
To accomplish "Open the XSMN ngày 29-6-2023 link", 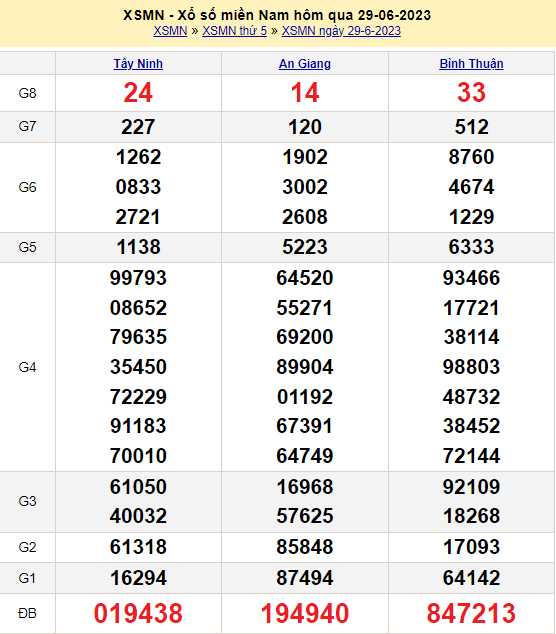I will pos(341,31).
